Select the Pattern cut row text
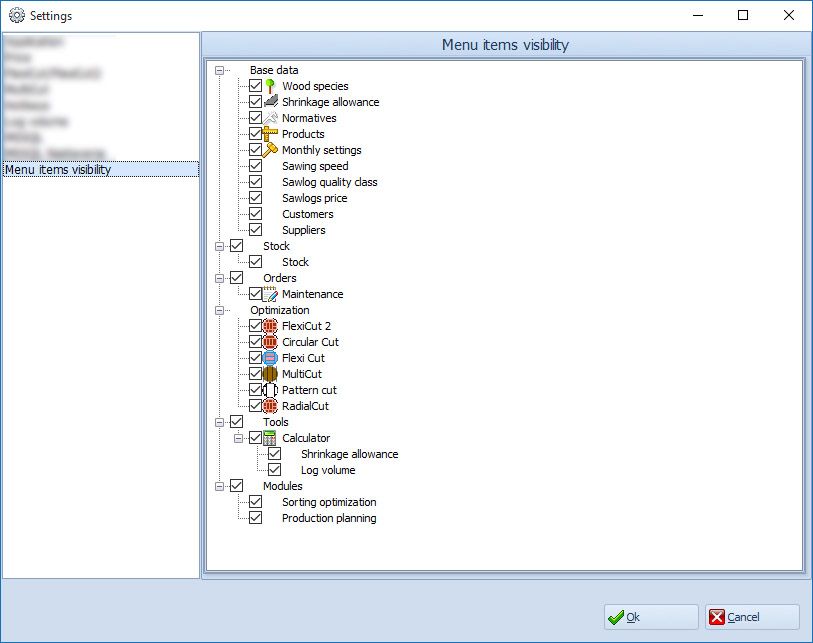Viewport: 813px width, 643px height. coord(309,390)
